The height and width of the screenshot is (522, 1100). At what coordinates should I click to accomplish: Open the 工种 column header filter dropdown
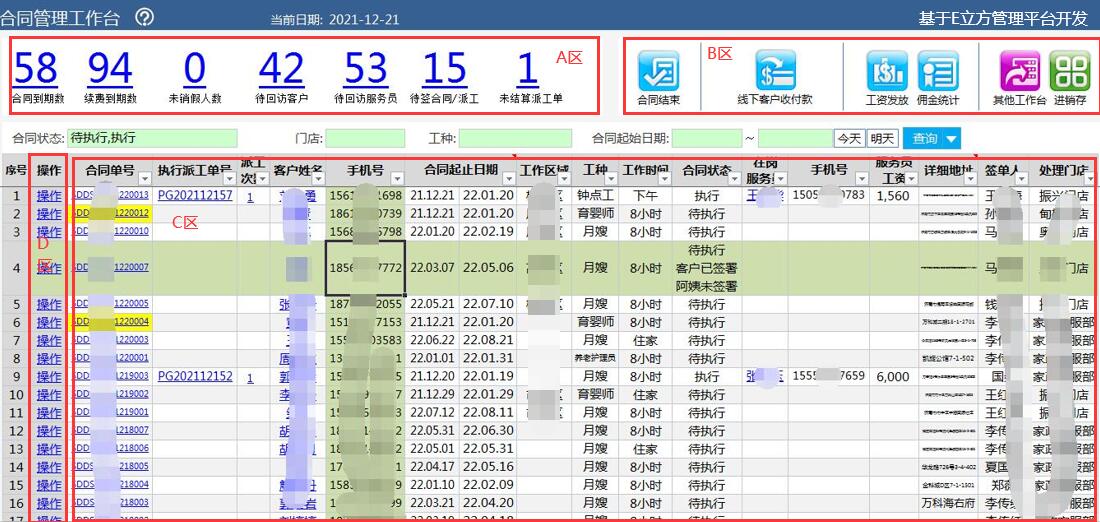click(x=610, y=178)
